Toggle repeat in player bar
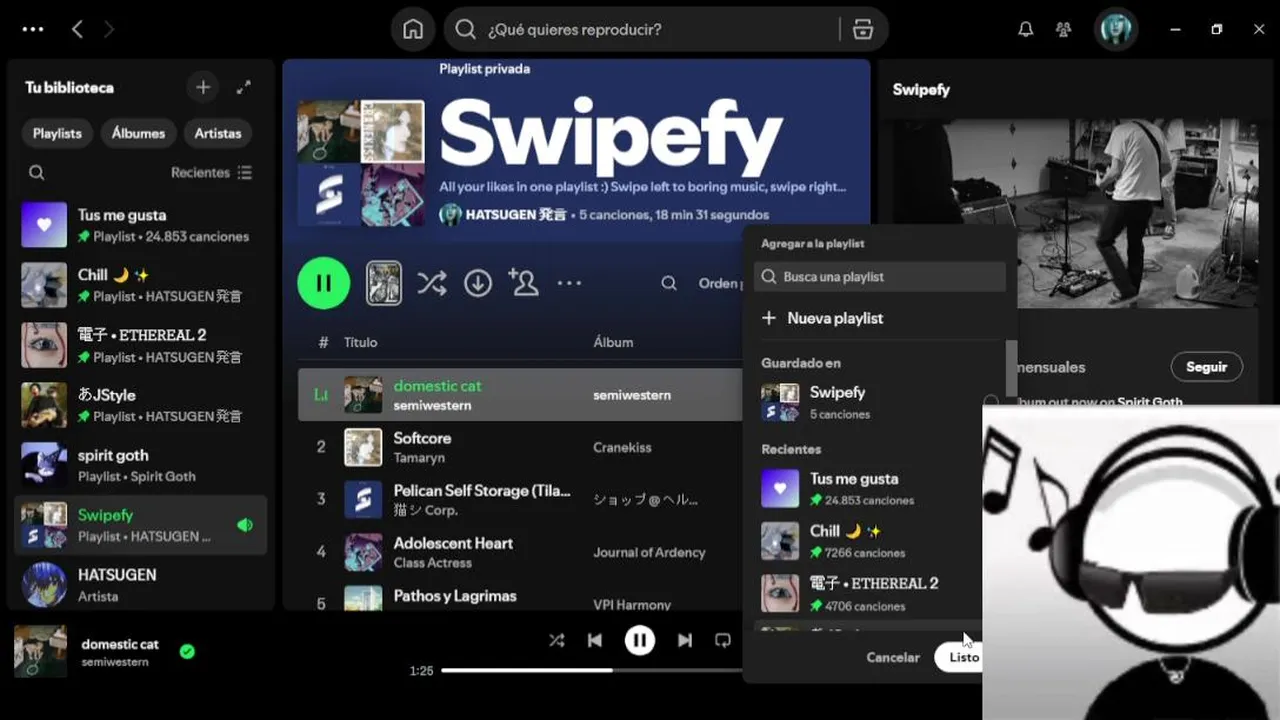The height and width of the screenshot is (720, 1280). (723, 640)
